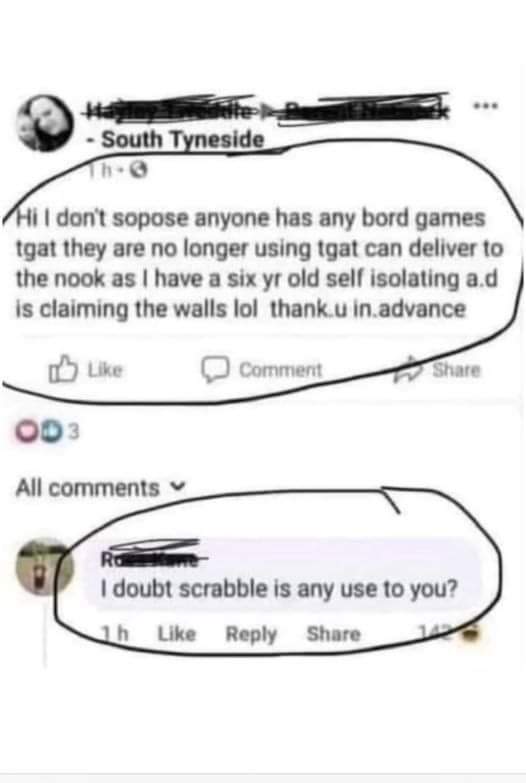Open the commenter's profile picture

pos(43,568)
